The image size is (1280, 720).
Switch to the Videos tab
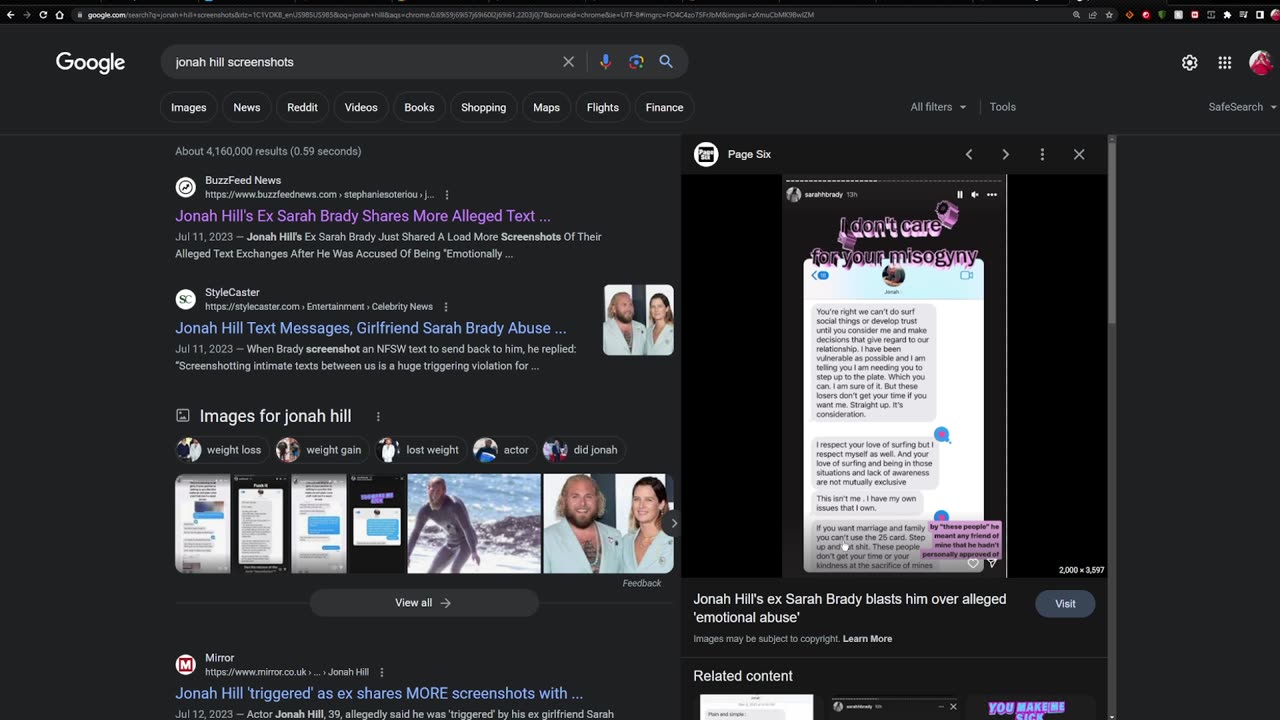361,107
